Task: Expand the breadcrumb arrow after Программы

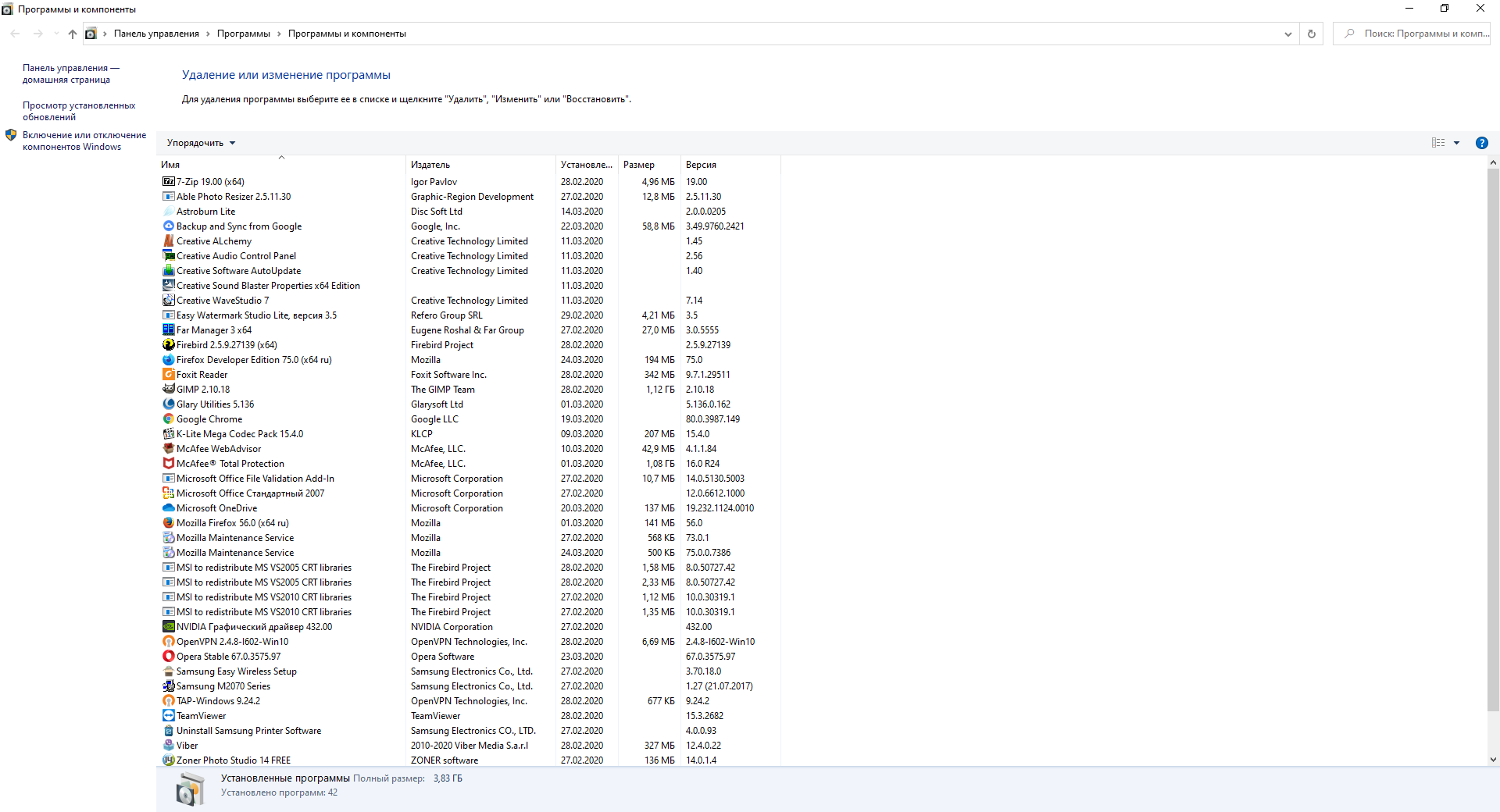Action: point(279,34)
